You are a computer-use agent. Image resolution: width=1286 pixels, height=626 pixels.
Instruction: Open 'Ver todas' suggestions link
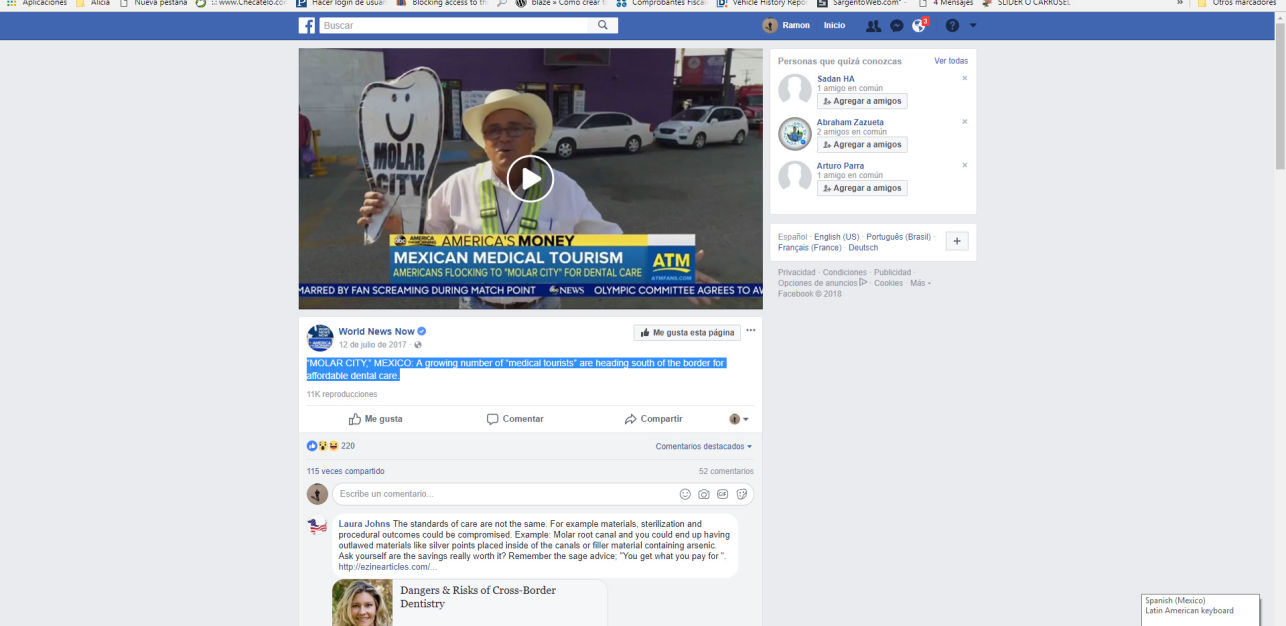(x=951, y=61)
